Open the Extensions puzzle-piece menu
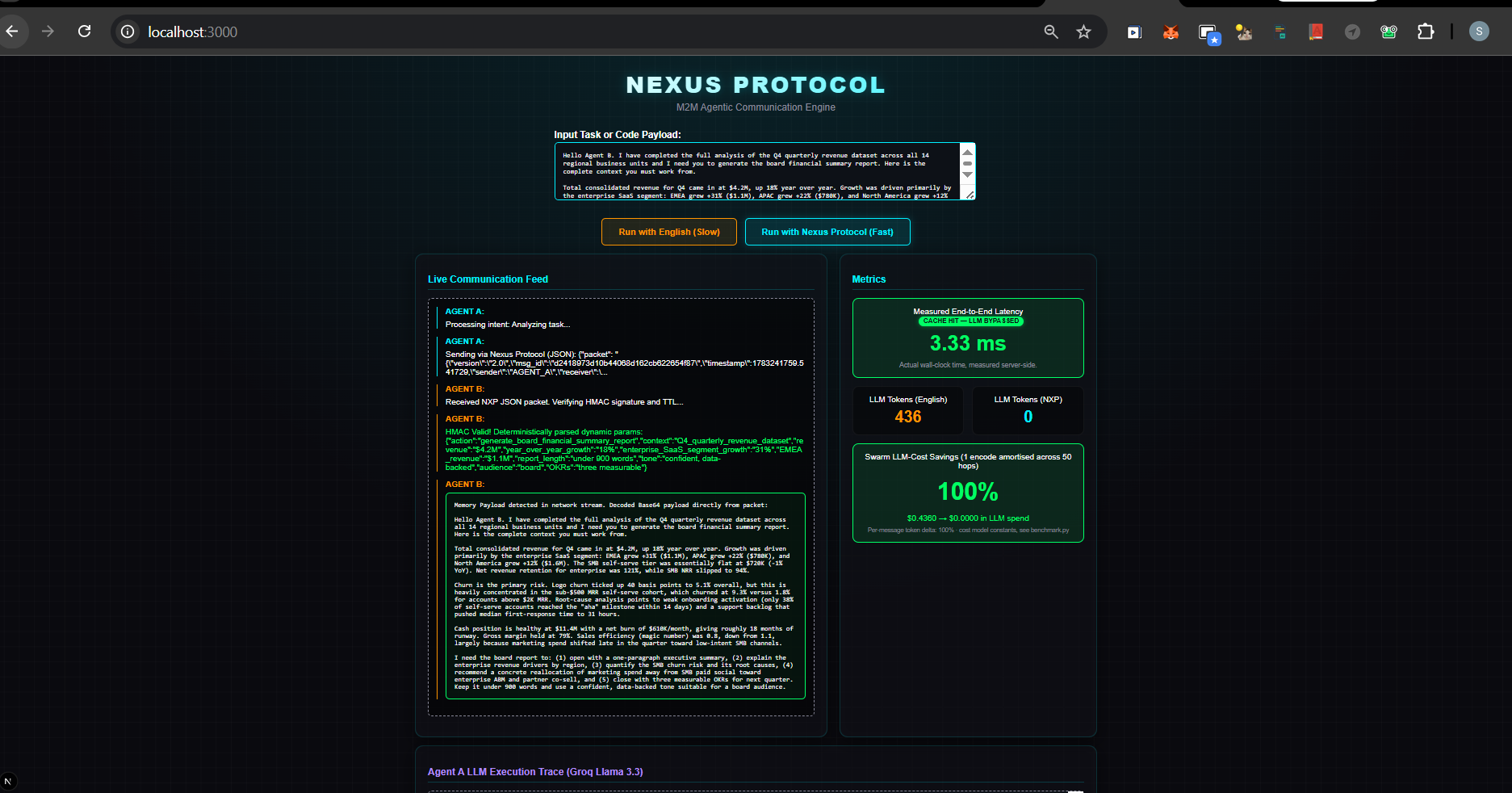This screenshot has height=793, width=1512. (1426, 31)
